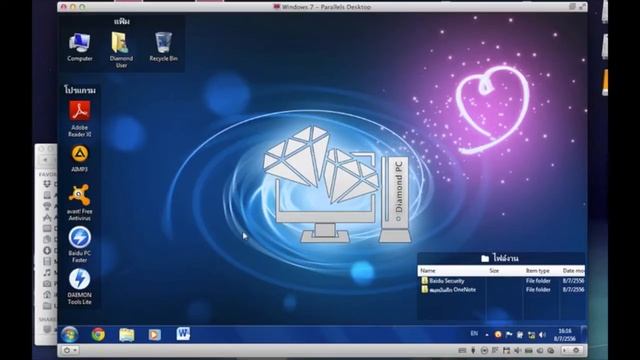Image resolution: width=640 pixels, height=360 pixels.
Task: Click the Music note icon in Finder sidebar
Action: click(47, 272)
